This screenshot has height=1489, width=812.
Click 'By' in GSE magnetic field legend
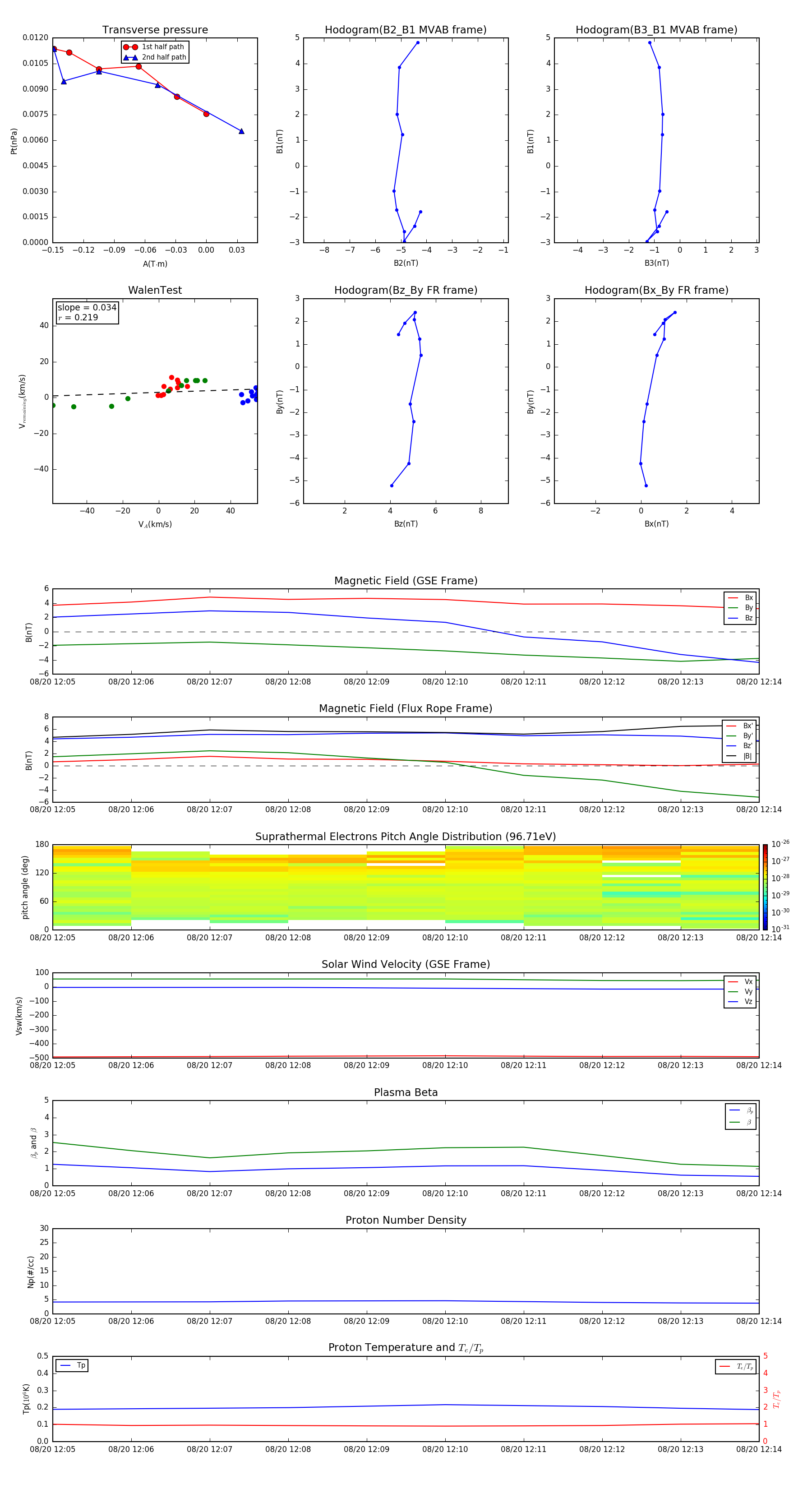[741, 607]
